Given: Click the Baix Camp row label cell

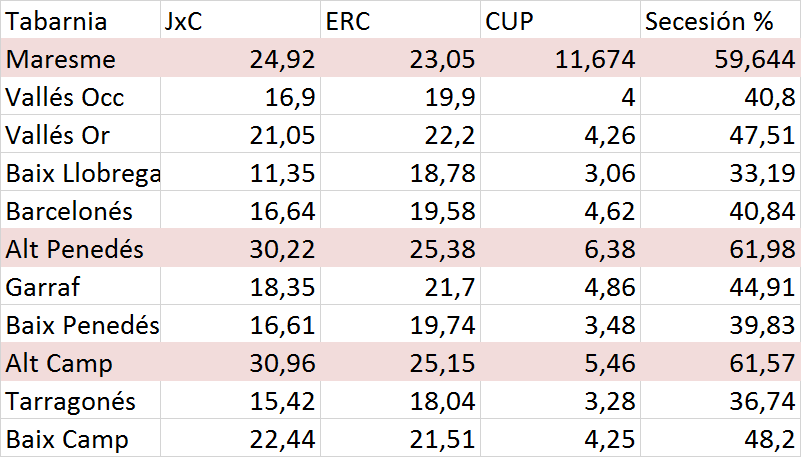Looking at the screenshot, I should [x=80, y=439].
